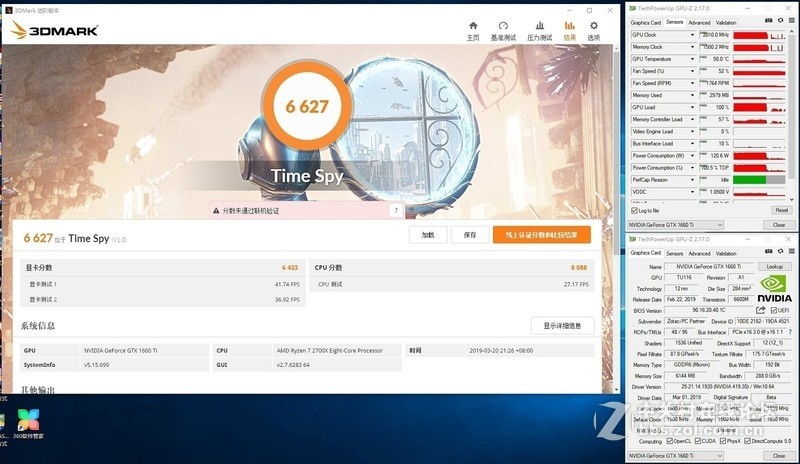Click the BIOS export share icon beside UEFI
800x464 pixels.
coord(760,310)
